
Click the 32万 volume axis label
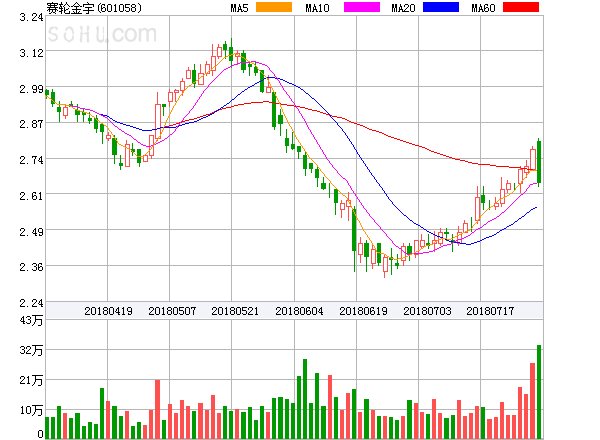pos(31,350)
